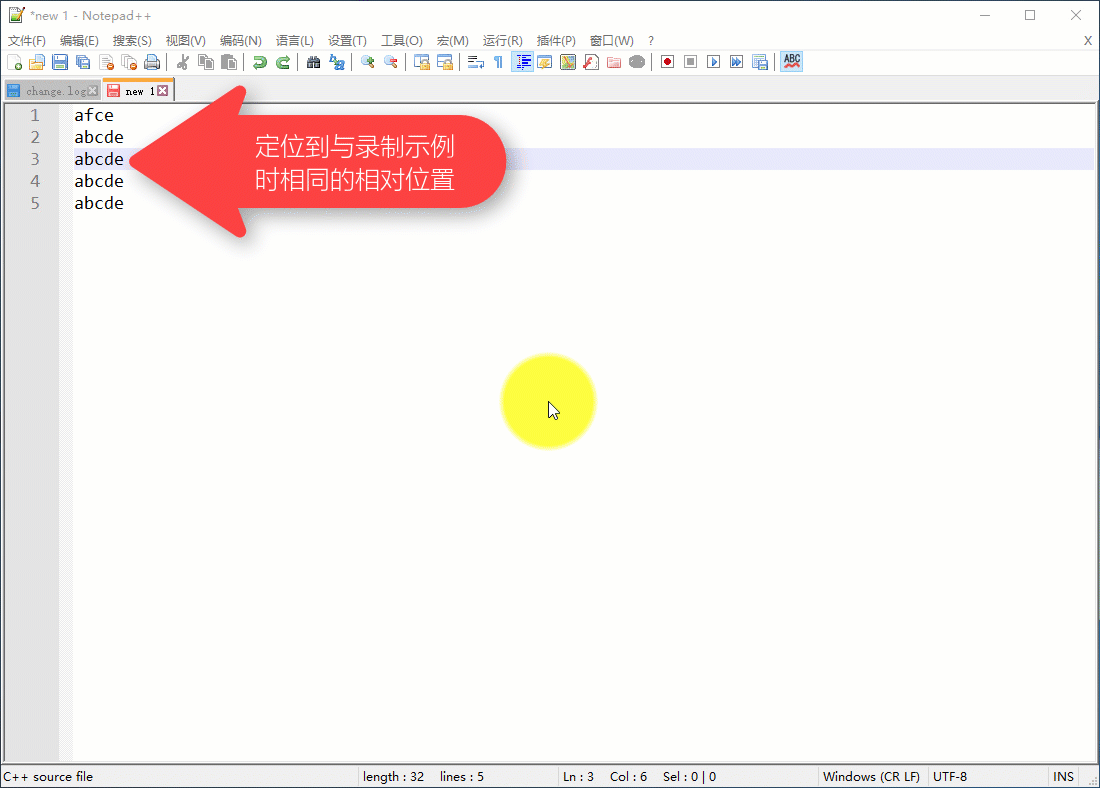Image resolution: width=1100 pixels, height=788 pixels.
Task: Undo last action via toolbar
Action: [260, 62]
